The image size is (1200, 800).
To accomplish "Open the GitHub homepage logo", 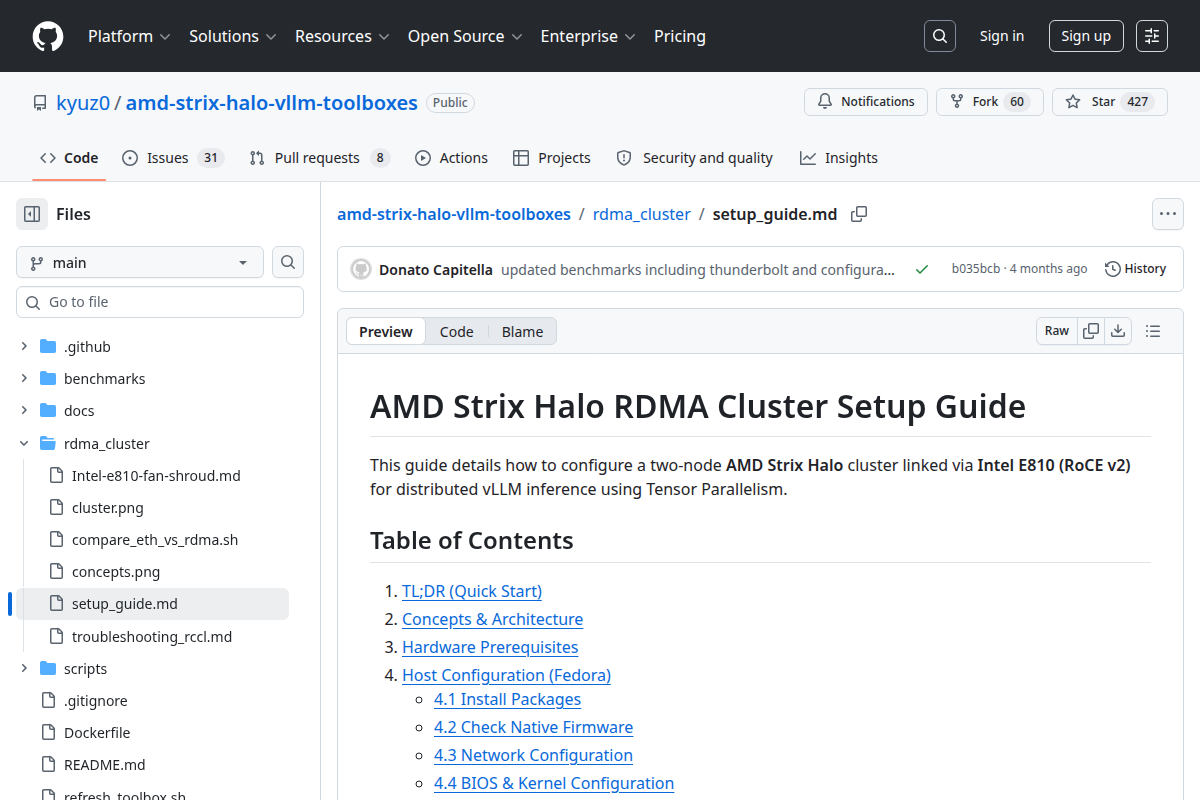I will 48,36.
